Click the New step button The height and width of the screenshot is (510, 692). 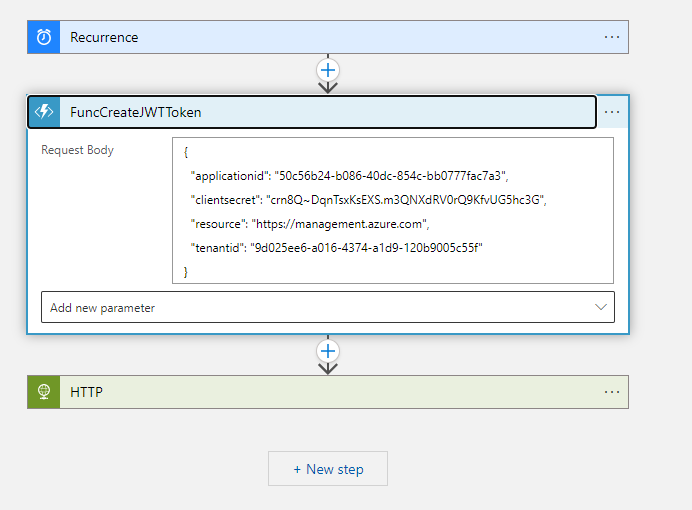click(x=328, y=469)
